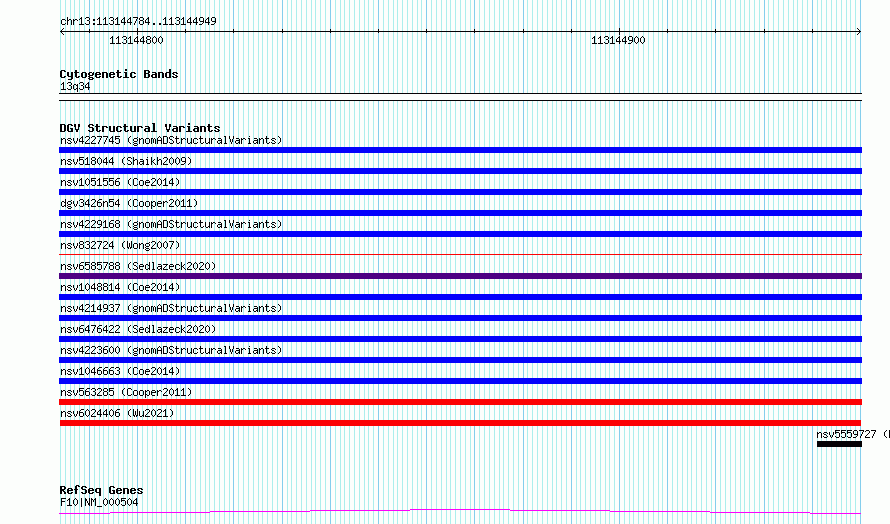
Task: Select the short black bar under nsv5559727
Action: (x=839, y=444)
